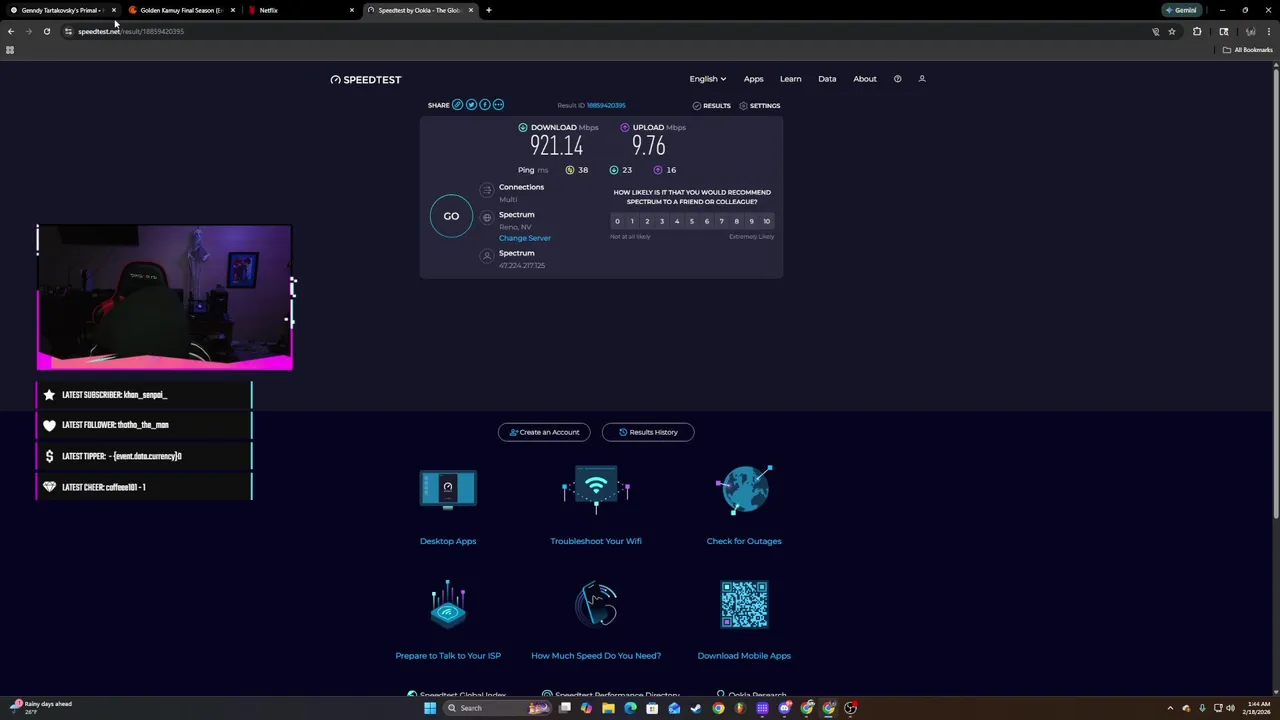Image resolution: width=1280 pixels, height=720 pixels.
Task: Click the Troubleshoot Your Wifi icon
Action: 596,490
